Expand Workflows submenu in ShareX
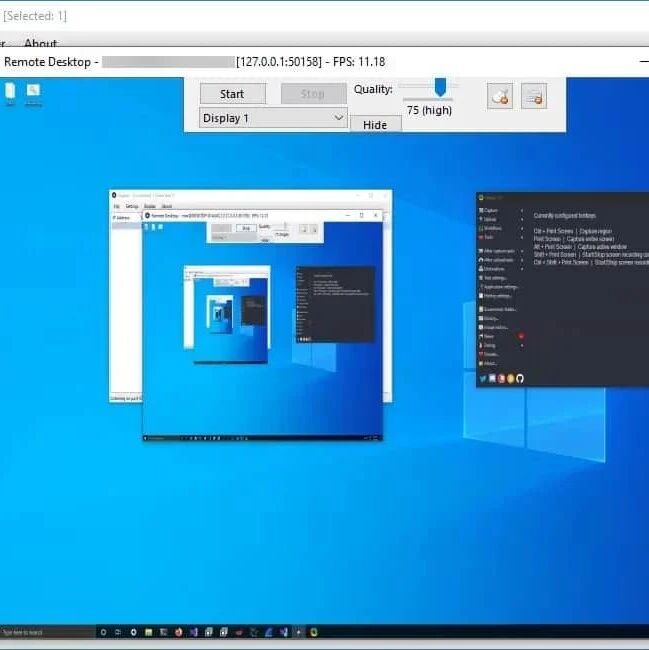 tap(501, 228)
